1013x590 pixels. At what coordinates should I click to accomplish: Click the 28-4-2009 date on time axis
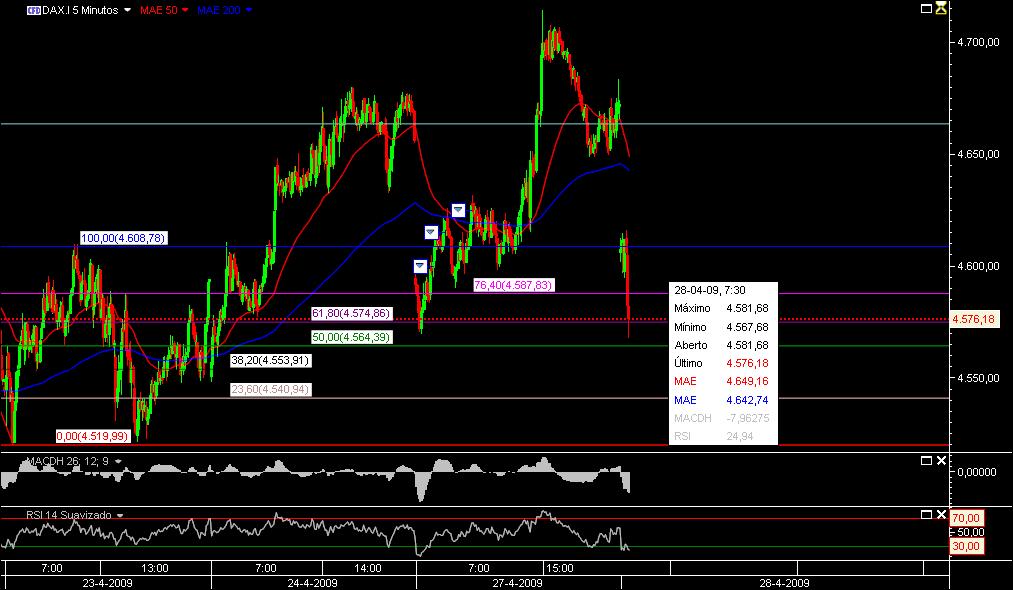pyautogui.click(x=784, y=583)
